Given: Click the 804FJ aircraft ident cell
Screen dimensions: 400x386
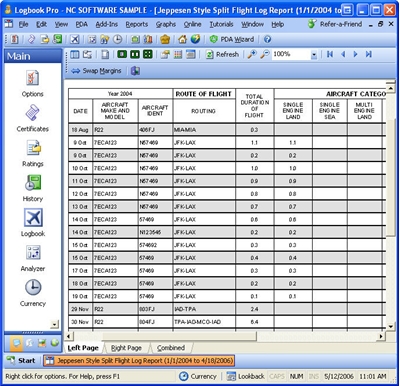Looking at the screenshot, I should coord(155,322).
